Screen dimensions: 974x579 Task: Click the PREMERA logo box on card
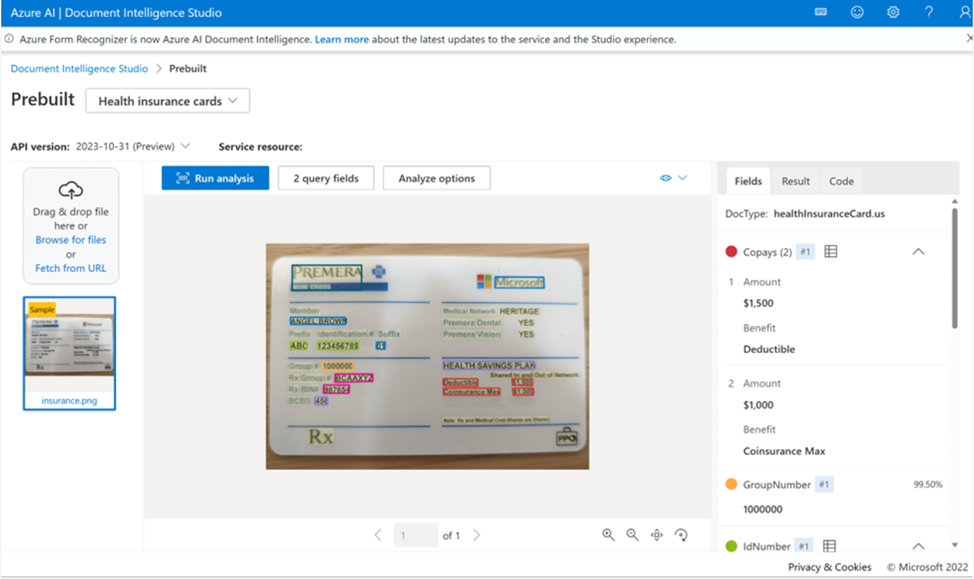click(327, 278)
